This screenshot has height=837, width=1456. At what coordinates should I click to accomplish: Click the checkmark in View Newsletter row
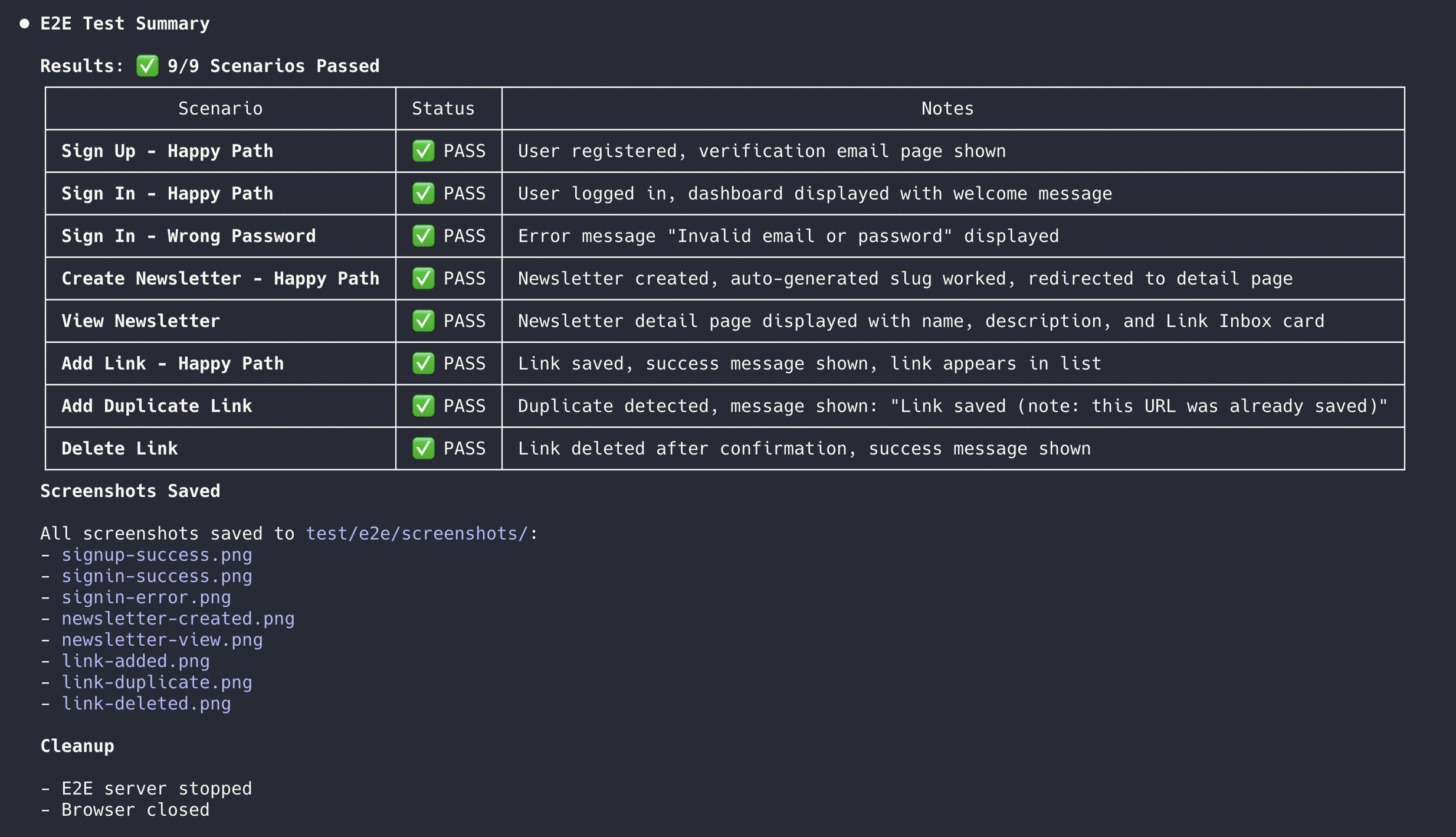[x=423, y=321]
